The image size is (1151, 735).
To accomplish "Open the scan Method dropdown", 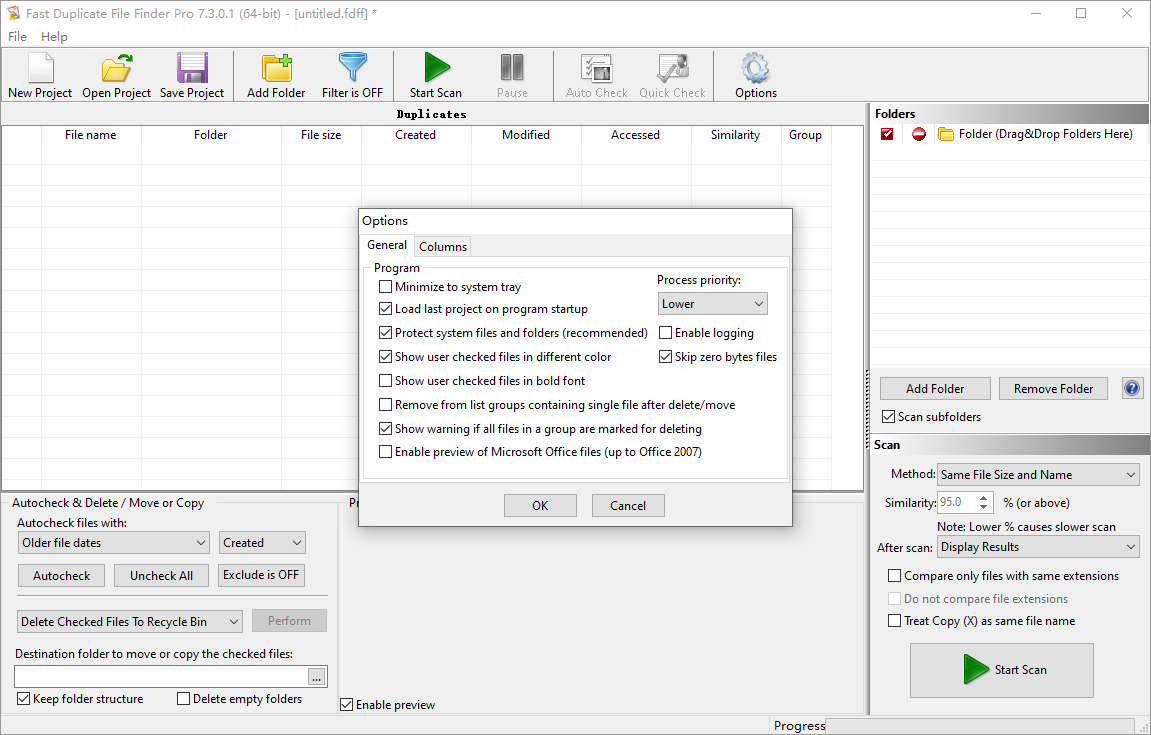I will tap(1038, 474).
